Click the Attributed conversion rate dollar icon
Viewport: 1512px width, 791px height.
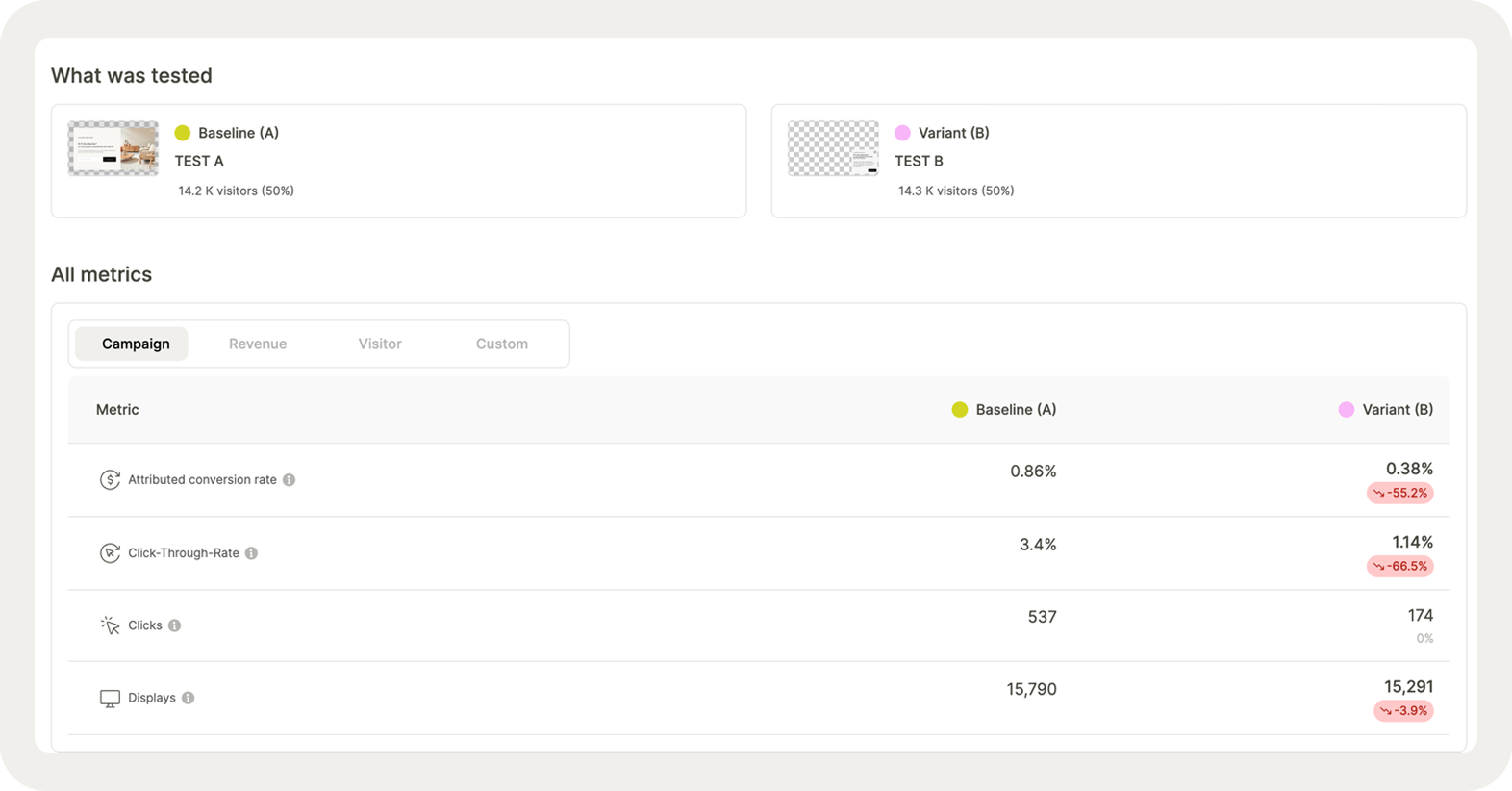coord(110,479)
